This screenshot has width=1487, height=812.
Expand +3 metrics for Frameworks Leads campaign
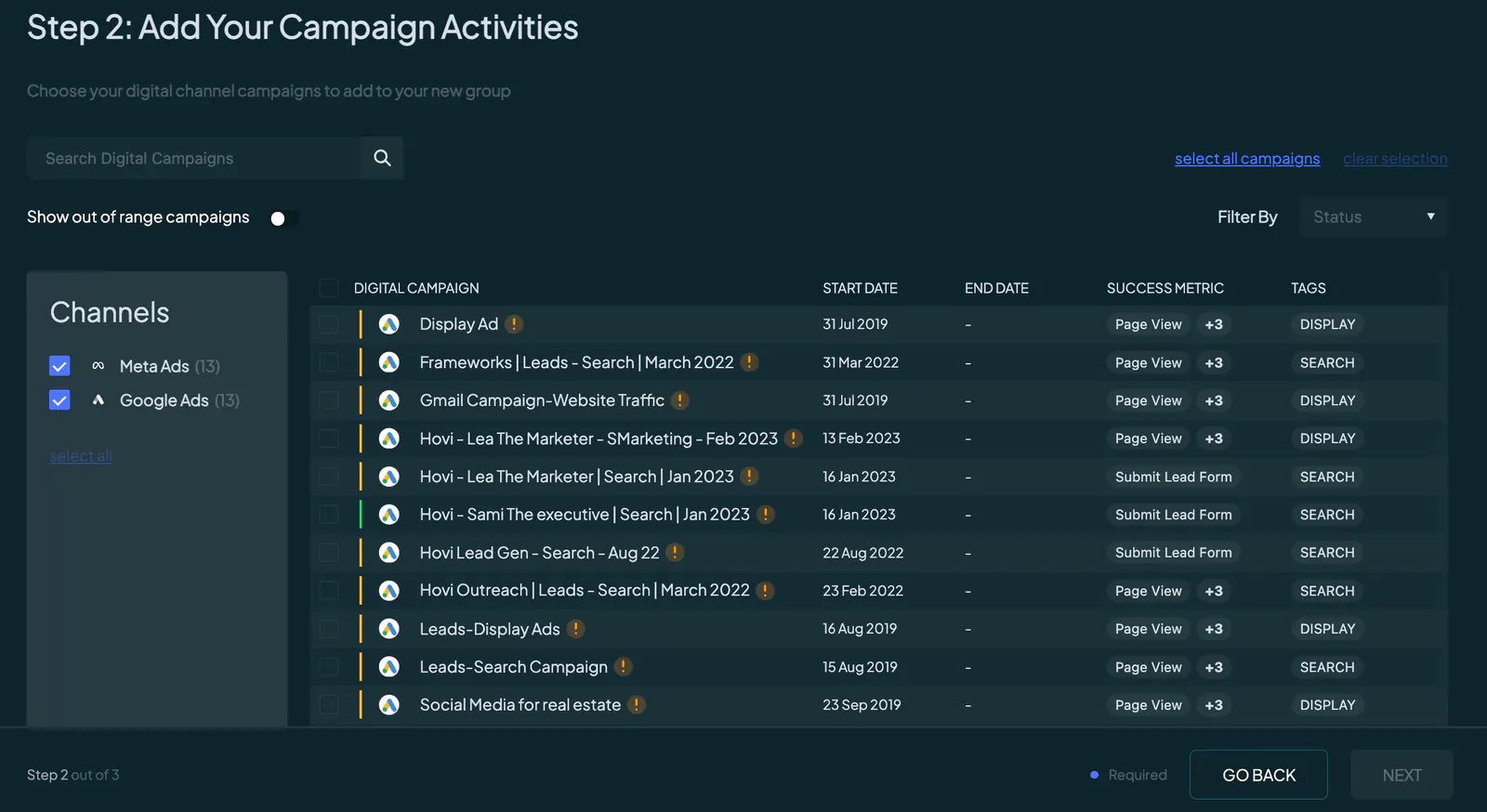tap(1214, 362)
